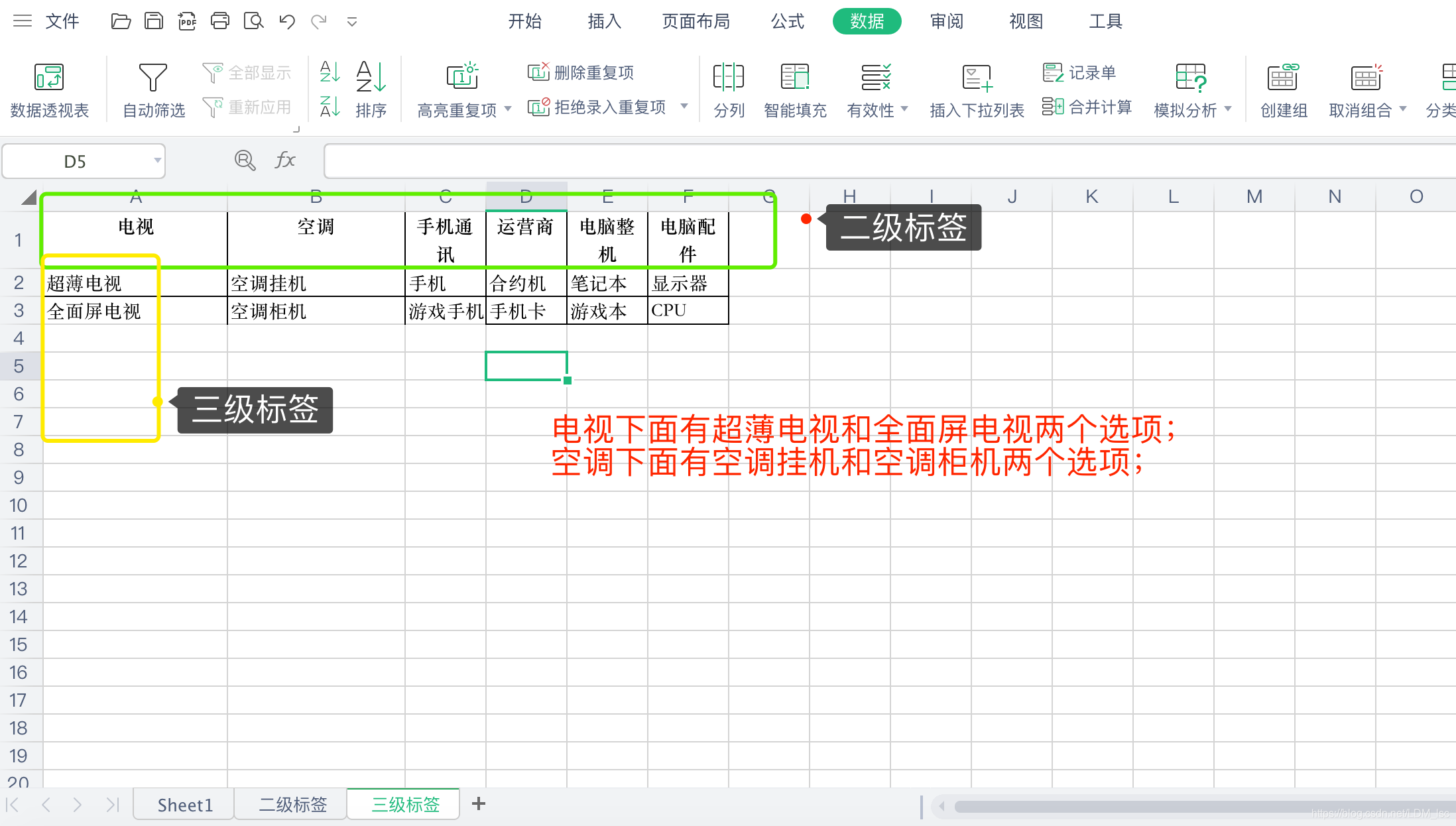Image resolution: width=1456 pixels, height=826 pixels.
Task: Switch to the 开始 tab
Action: (524, 21)
